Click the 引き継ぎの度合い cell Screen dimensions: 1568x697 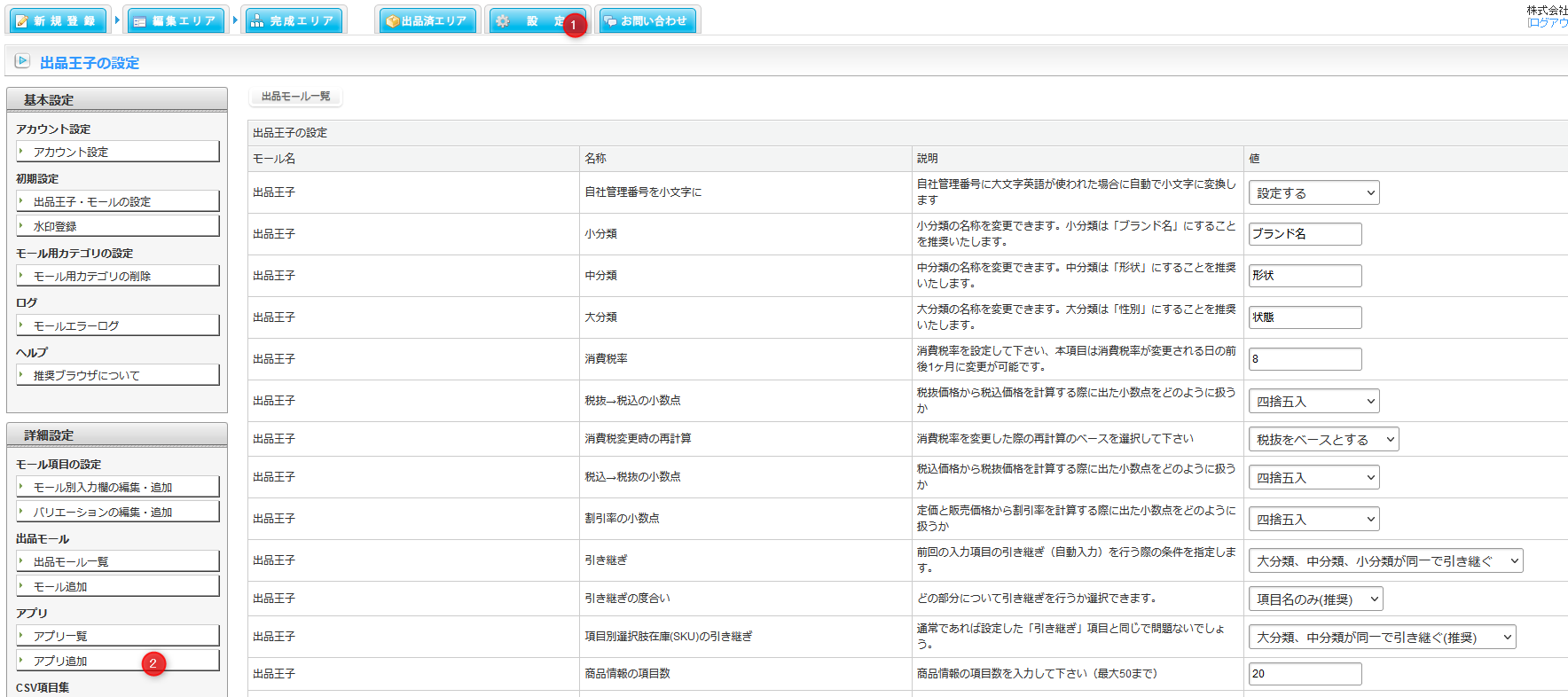[x=746, y=599]
